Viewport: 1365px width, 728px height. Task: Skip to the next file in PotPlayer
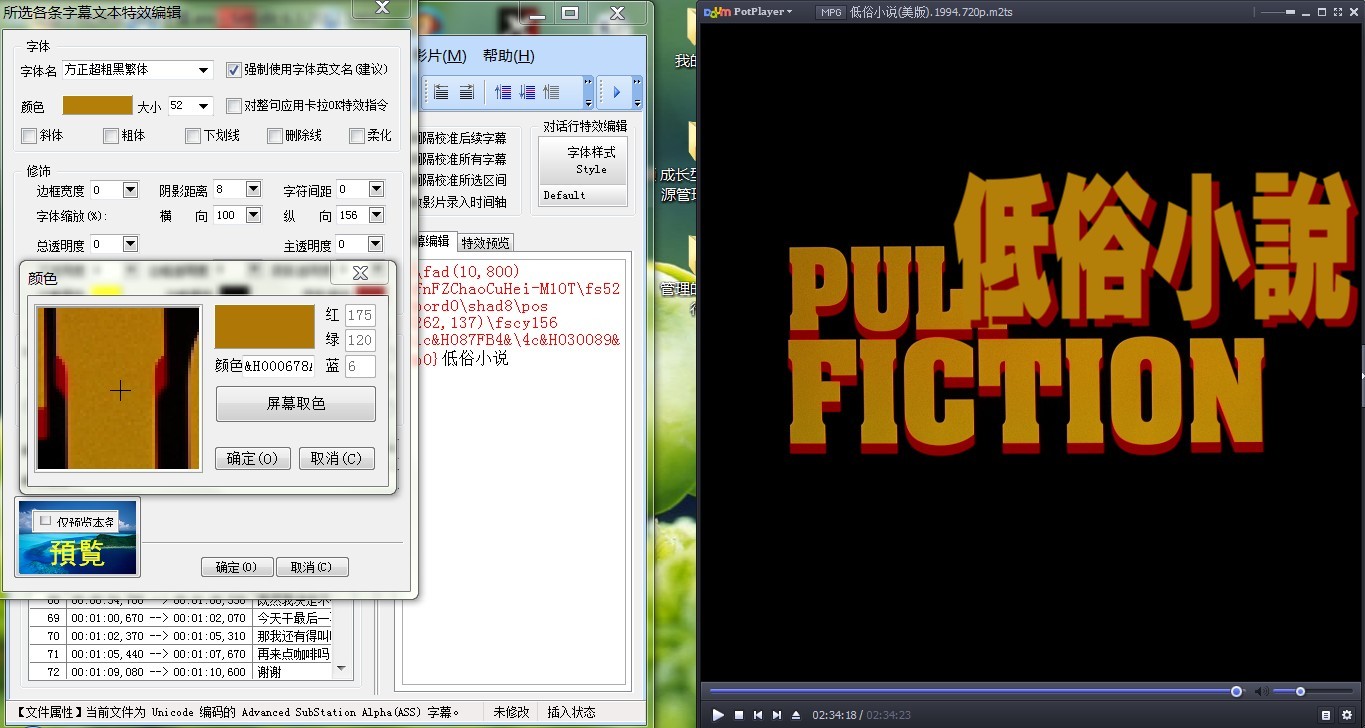(777, 715)
